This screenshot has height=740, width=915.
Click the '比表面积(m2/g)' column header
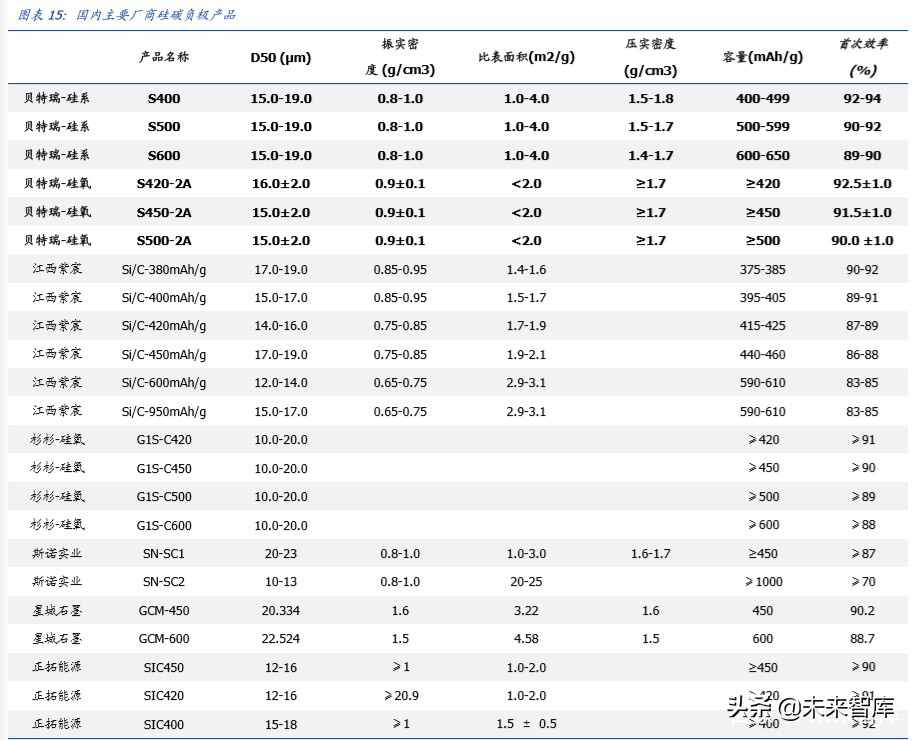(x=526, y=57)
